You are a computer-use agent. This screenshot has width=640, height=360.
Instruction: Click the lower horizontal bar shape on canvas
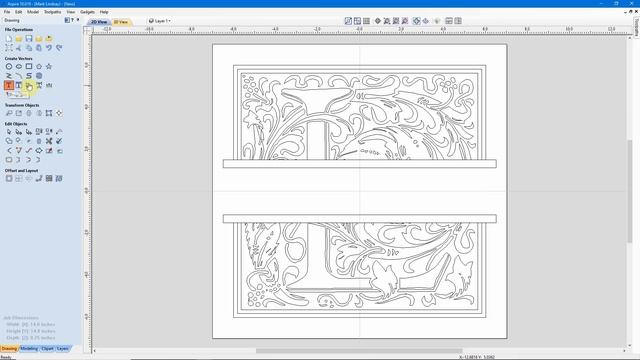(x=360, y=219)
